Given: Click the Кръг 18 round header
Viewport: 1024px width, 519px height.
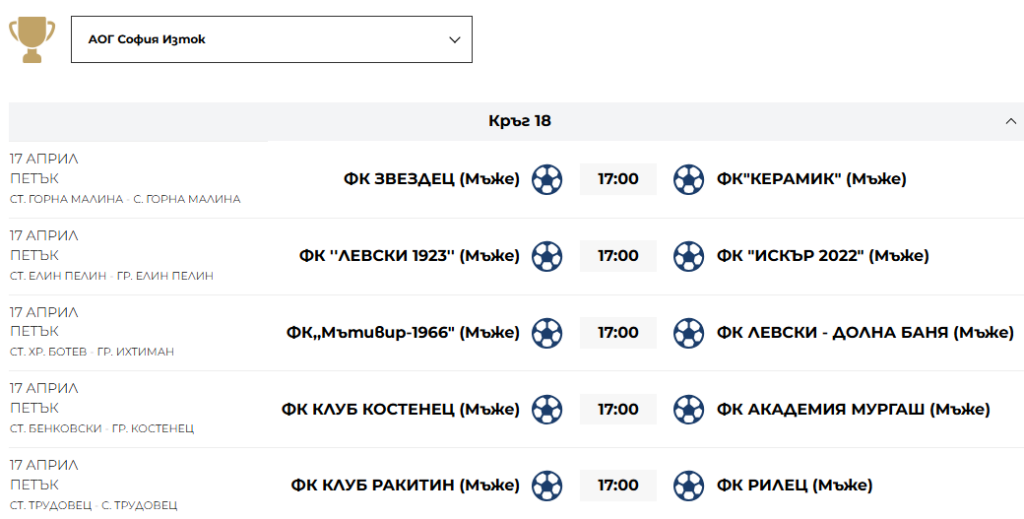Looking at the screenshot, I should (x=519, y=121).
